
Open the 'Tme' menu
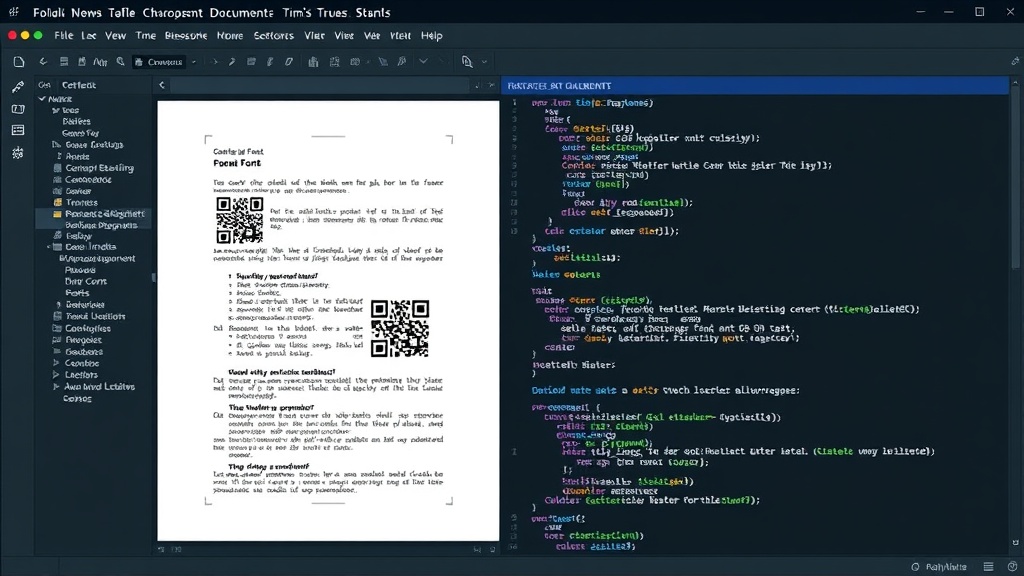[x=146, y=35]
